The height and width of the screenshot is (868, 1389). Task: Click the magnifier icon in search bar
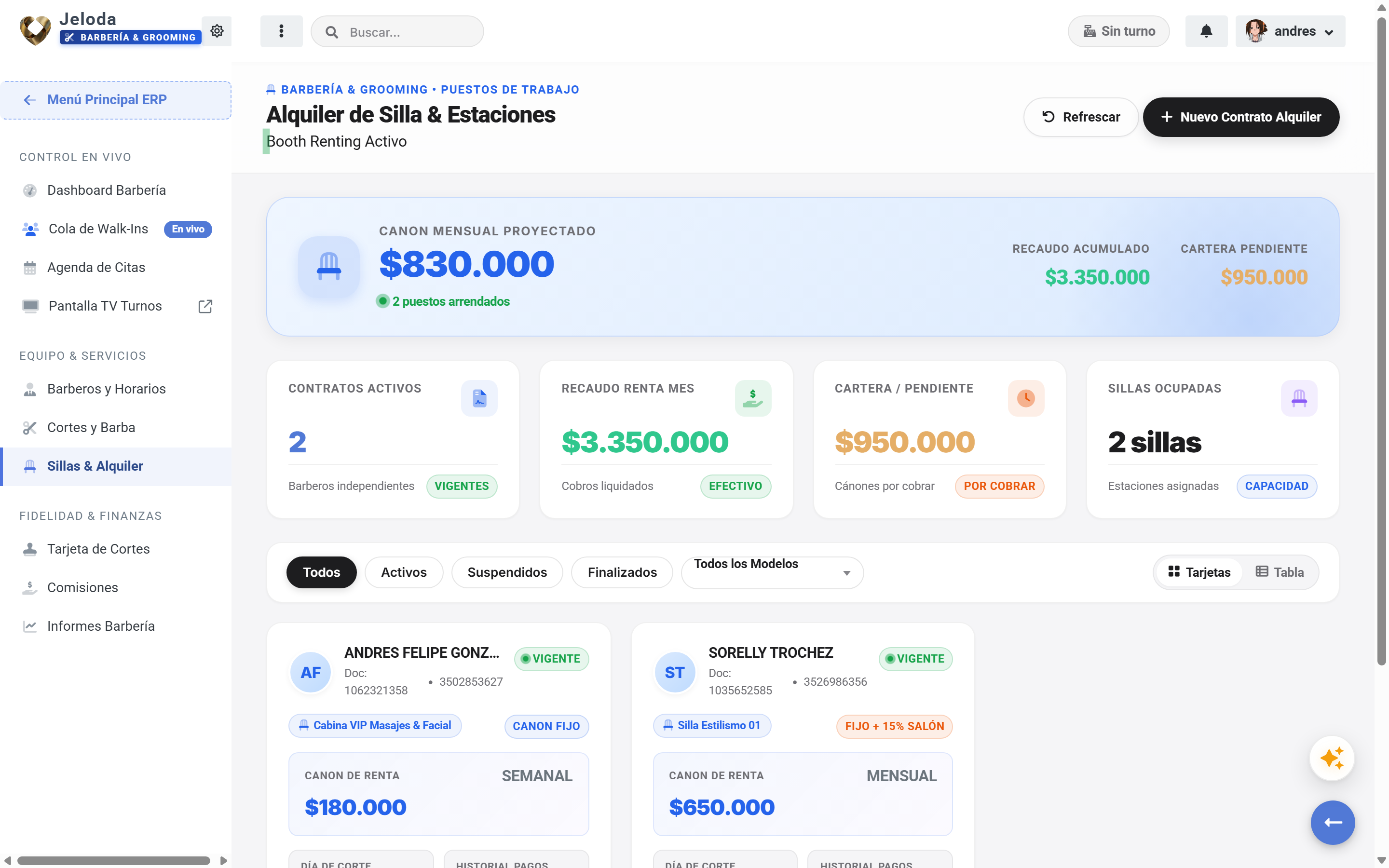(x=332, y=32)
